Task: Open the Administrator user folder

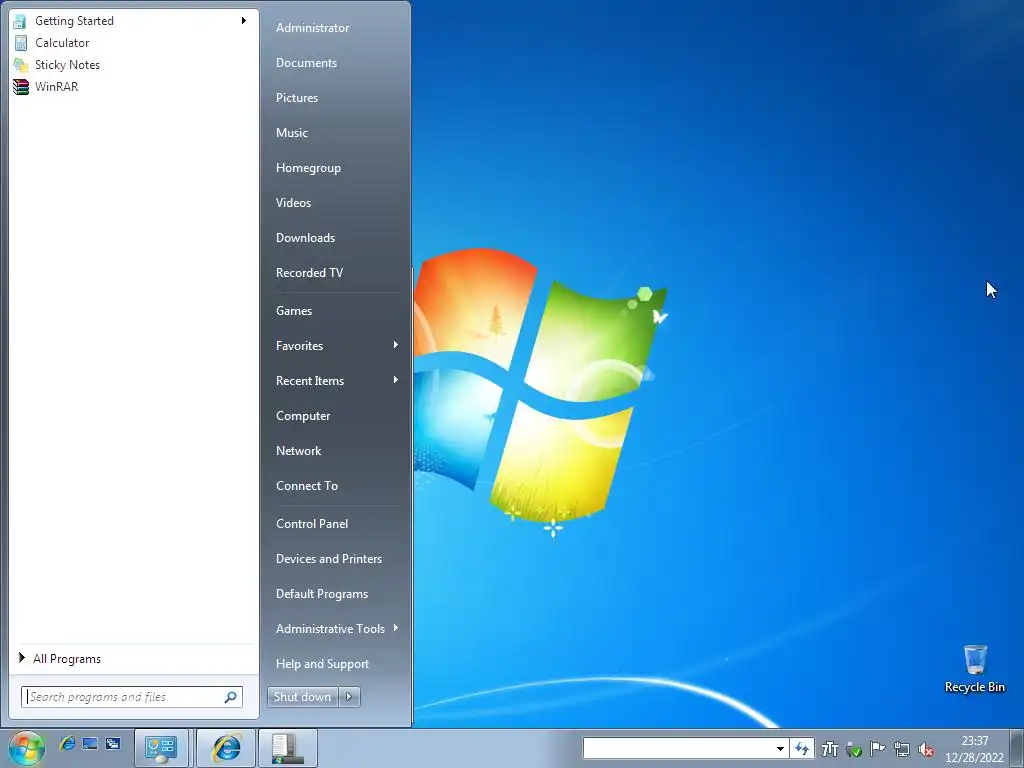Action: [312, 27]
